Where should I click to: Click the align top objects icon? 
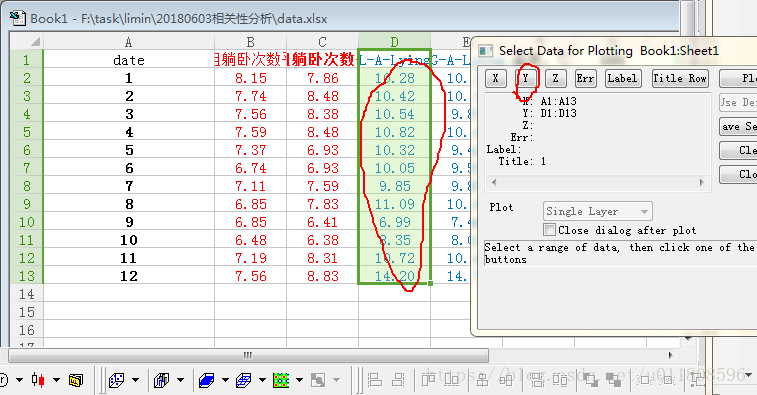(428, 380)
